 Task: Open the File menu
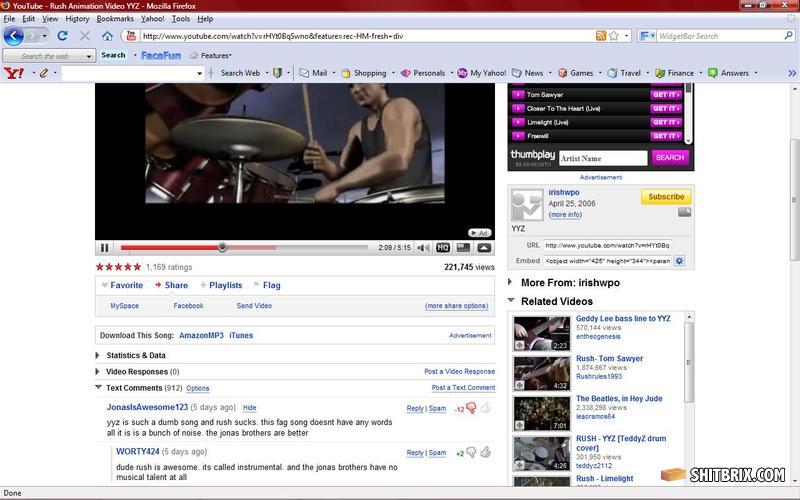point(9,19)
